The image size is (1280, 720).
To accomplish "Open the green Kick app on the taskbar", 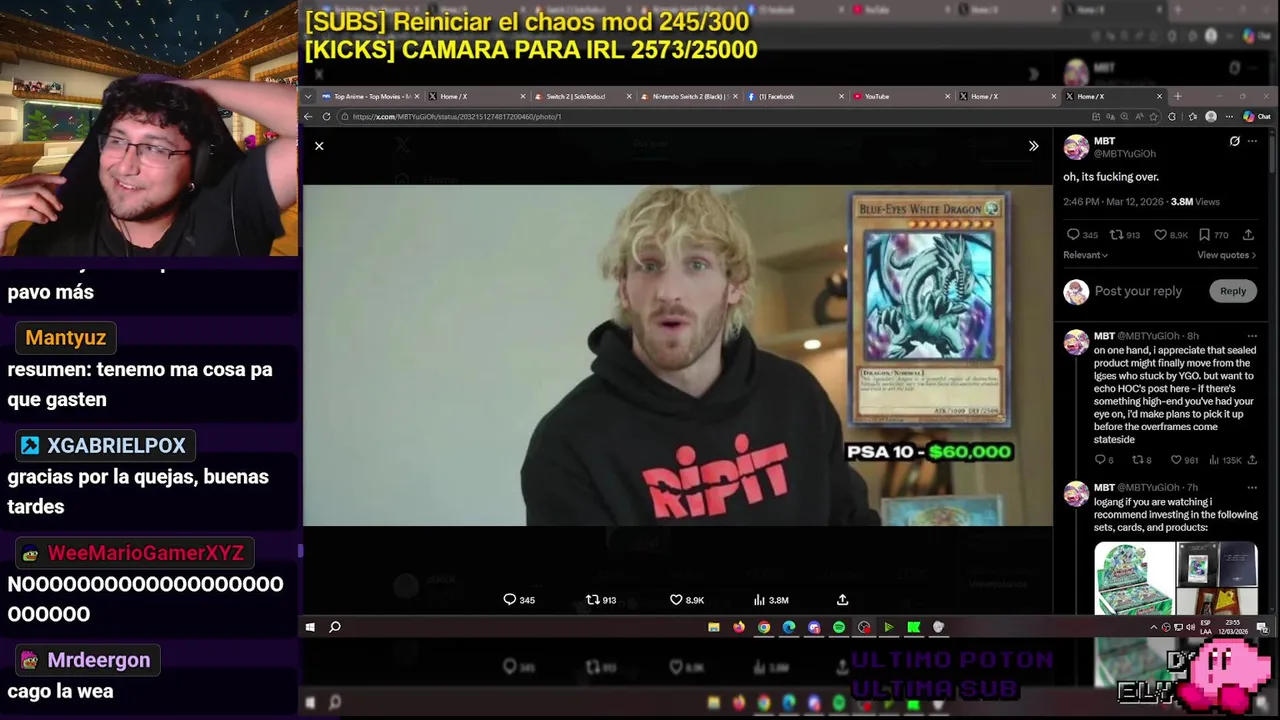I will tap(913, 627).
